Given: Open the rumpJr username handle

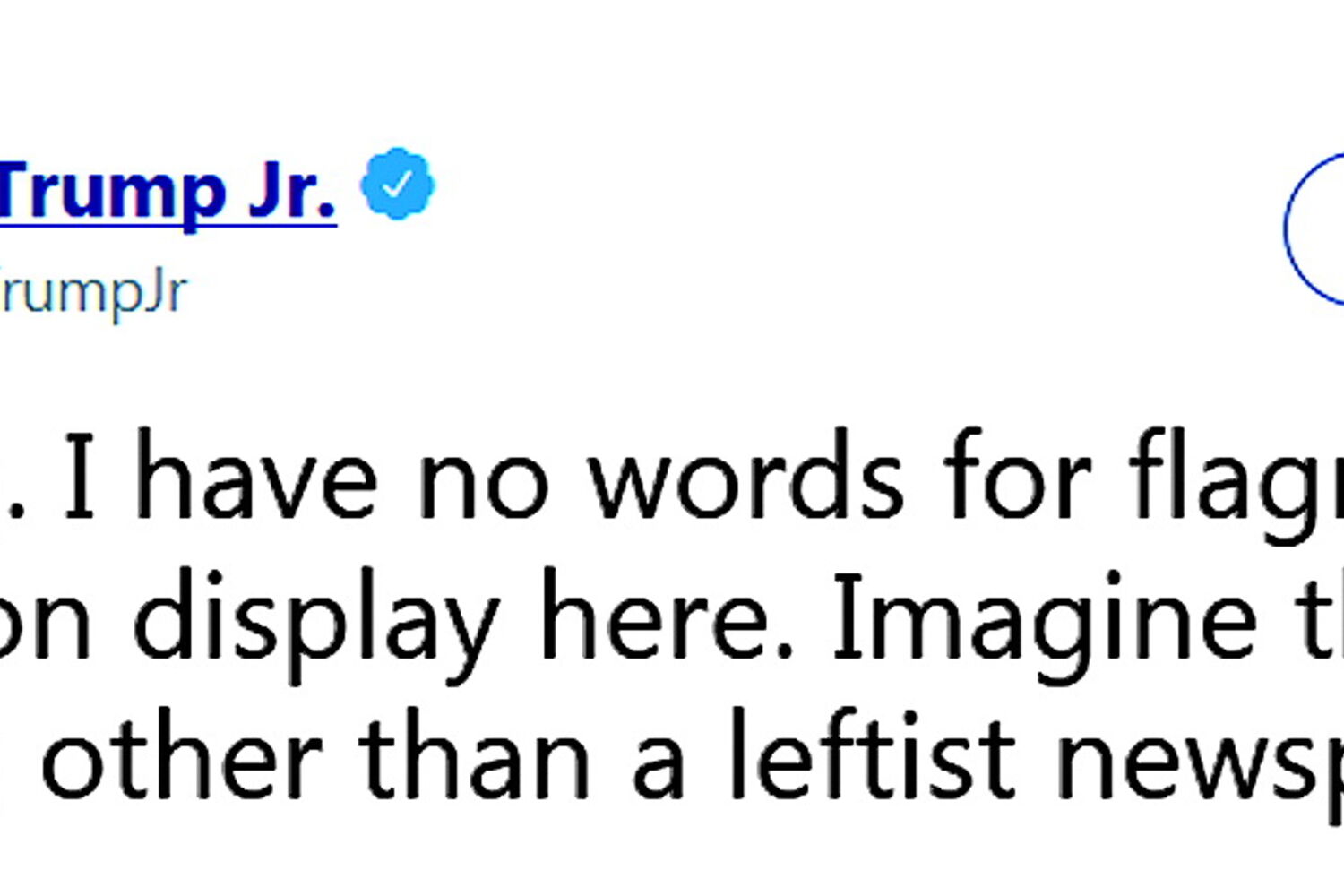Looking at the screenshot, I should [93, 293].
